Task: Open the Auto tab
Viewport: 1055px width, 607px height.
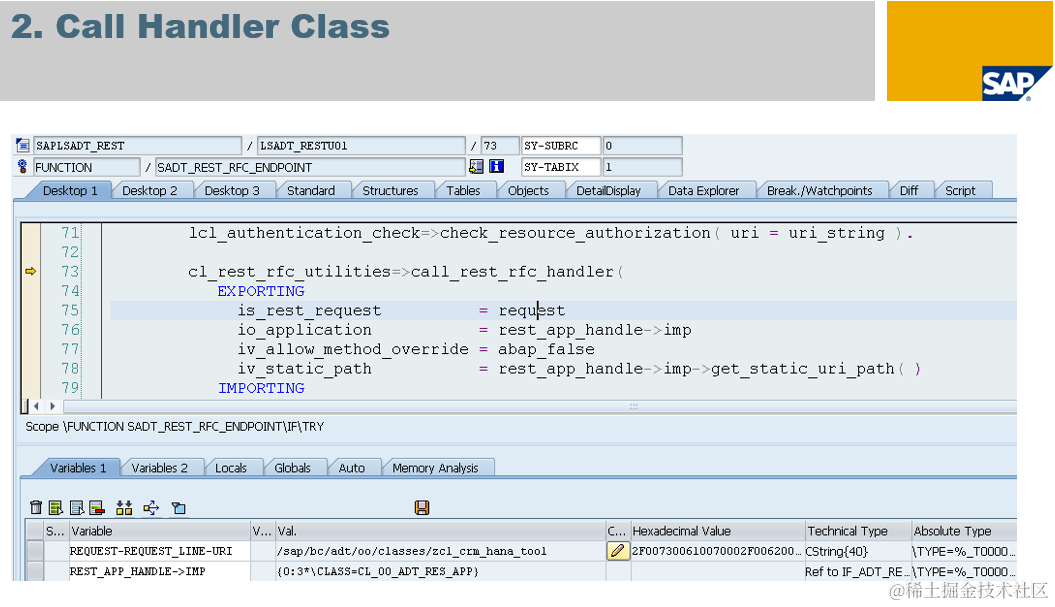Action: tap(351, 468)
